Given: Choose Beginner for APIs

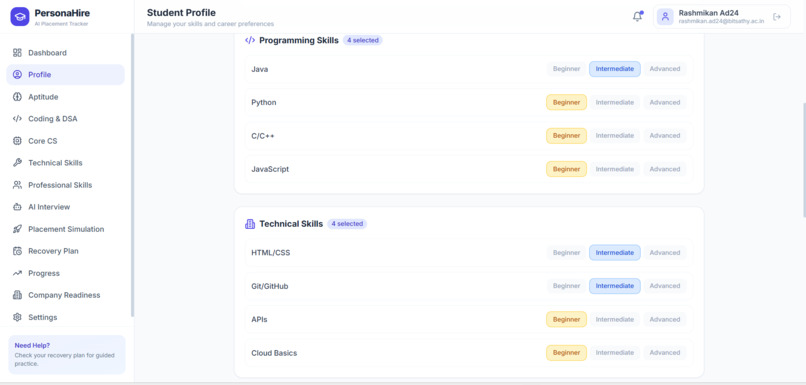Looking at the screenshot, I should [x=566, y=319].
